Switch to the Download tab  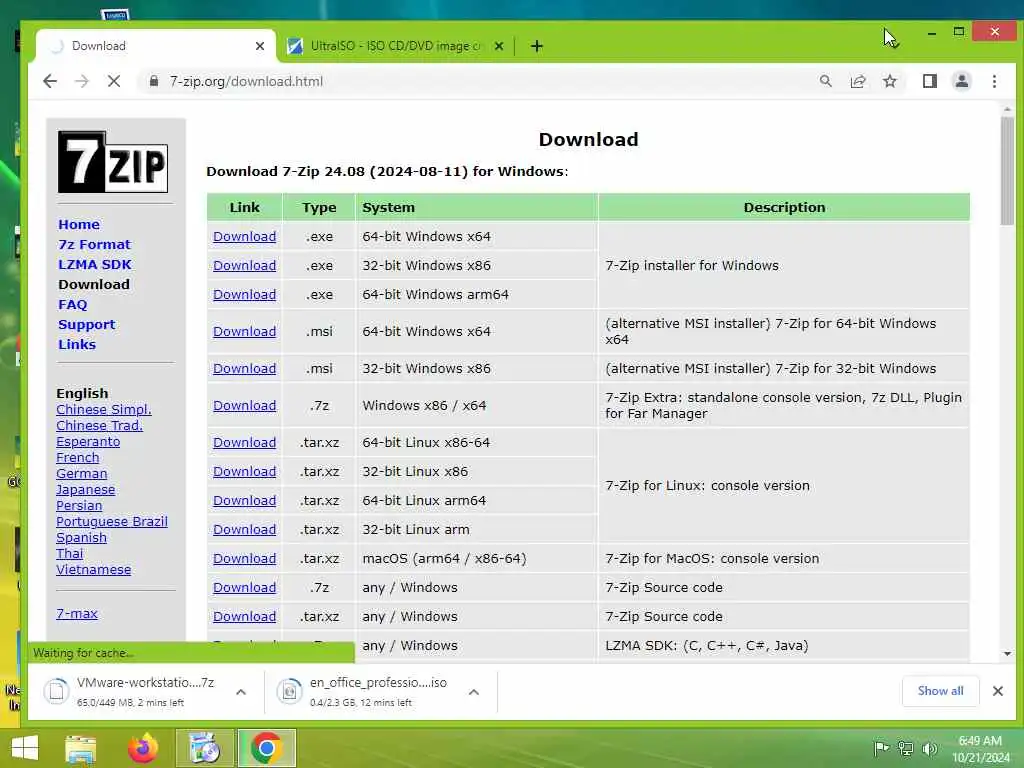[157, 46]
